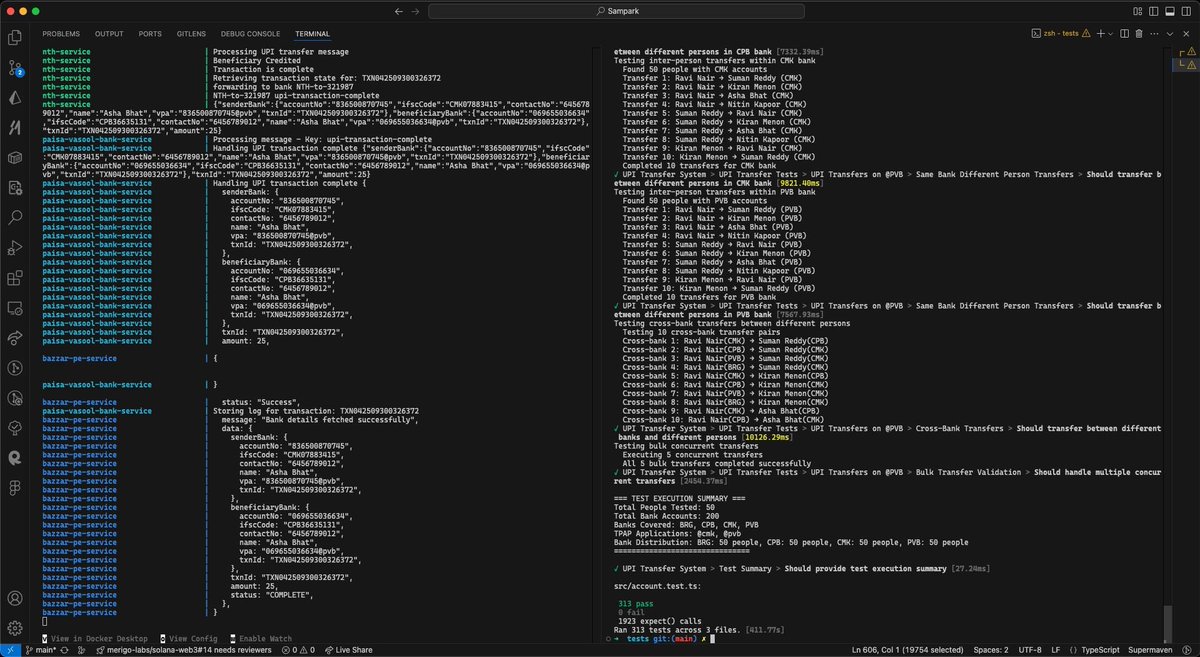
Task: Open the Search view in activity bar
Action: click(x=14, y=217)
